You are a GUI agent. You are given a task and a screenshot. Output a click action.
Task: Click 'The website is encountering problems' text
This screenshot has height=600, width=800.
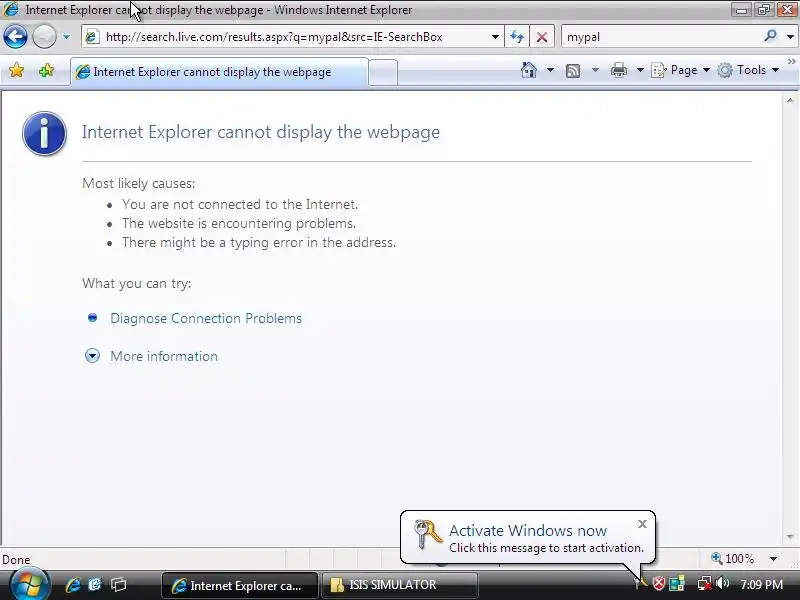[x=239, y=223]
